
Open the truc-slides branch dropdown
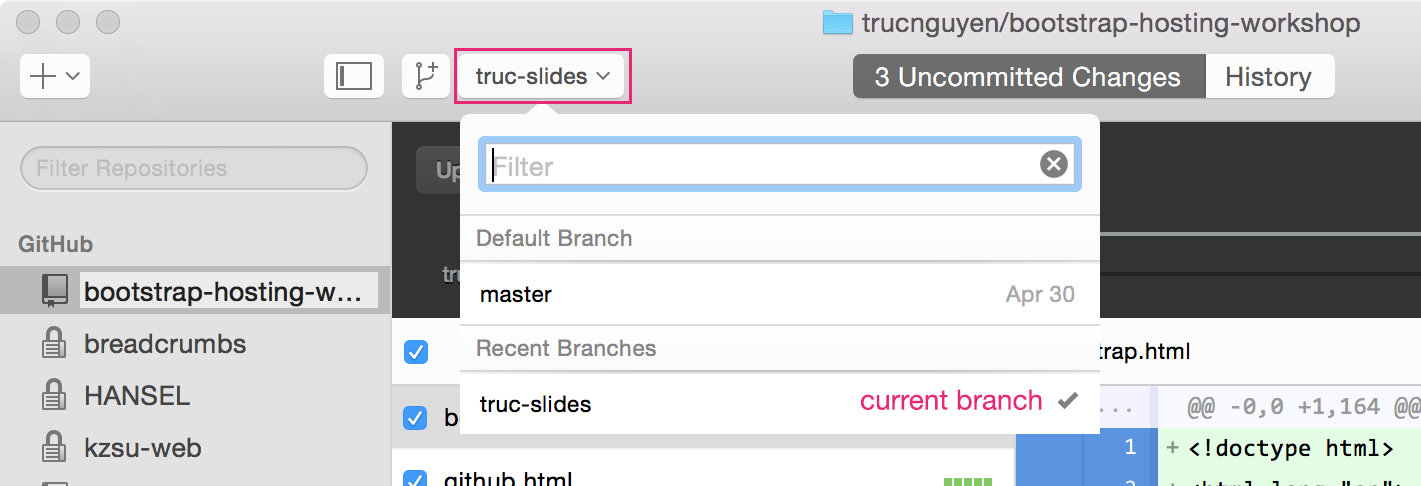point(543,76)
